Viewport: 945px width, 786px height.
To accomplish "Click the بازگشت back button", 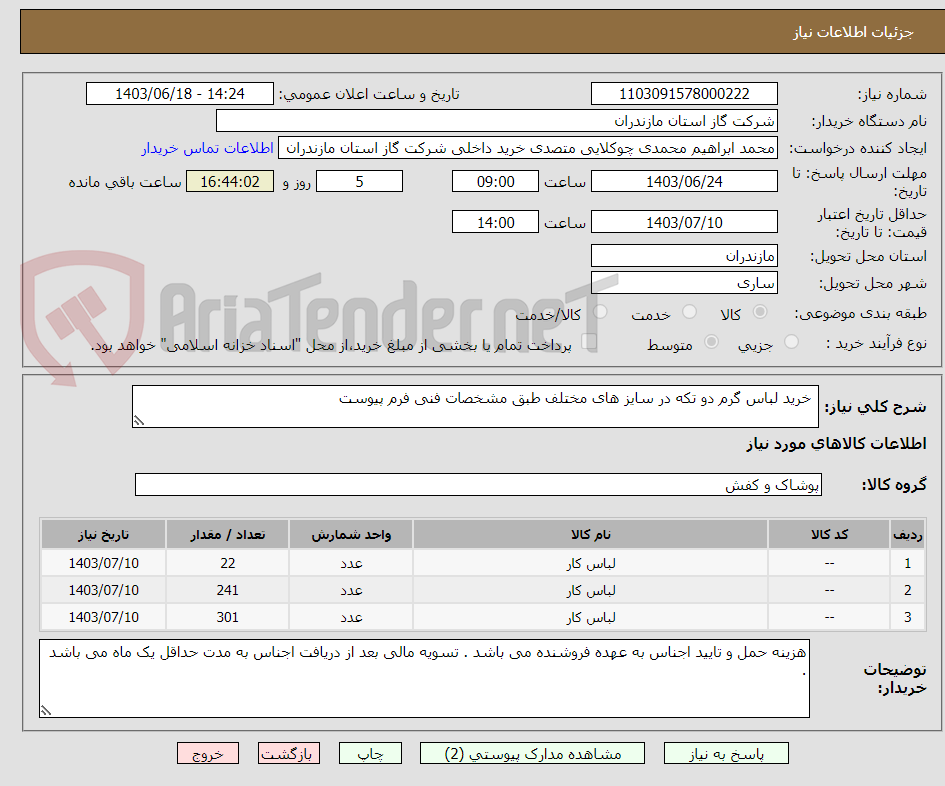I will point(289,753).
